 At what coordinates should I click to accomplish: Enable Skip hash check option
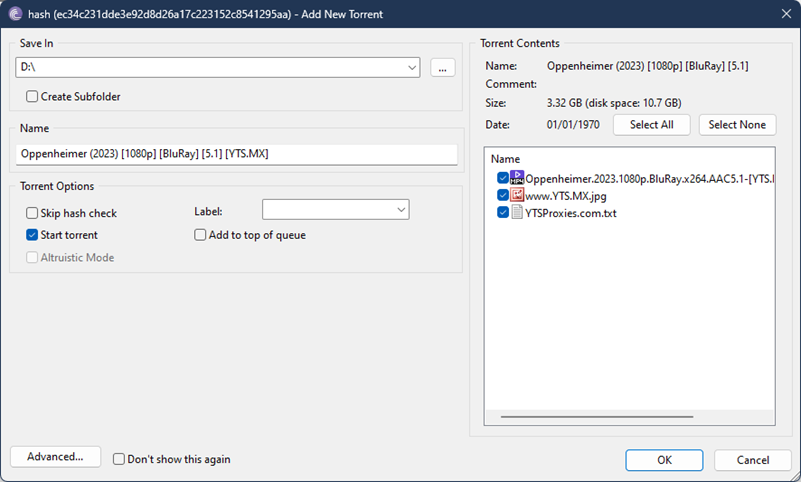click(32, 213)
